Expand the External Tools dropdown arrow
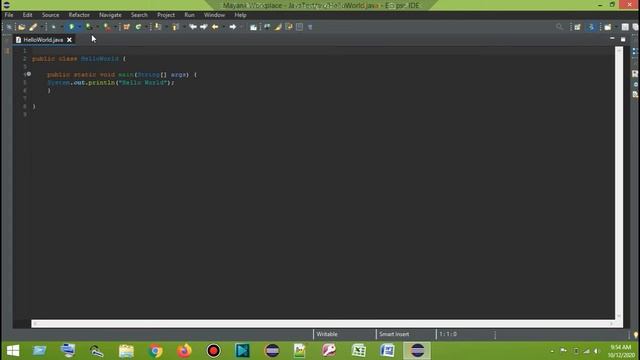640x360 pixels. pyautogui.click(x=115, y=27)
